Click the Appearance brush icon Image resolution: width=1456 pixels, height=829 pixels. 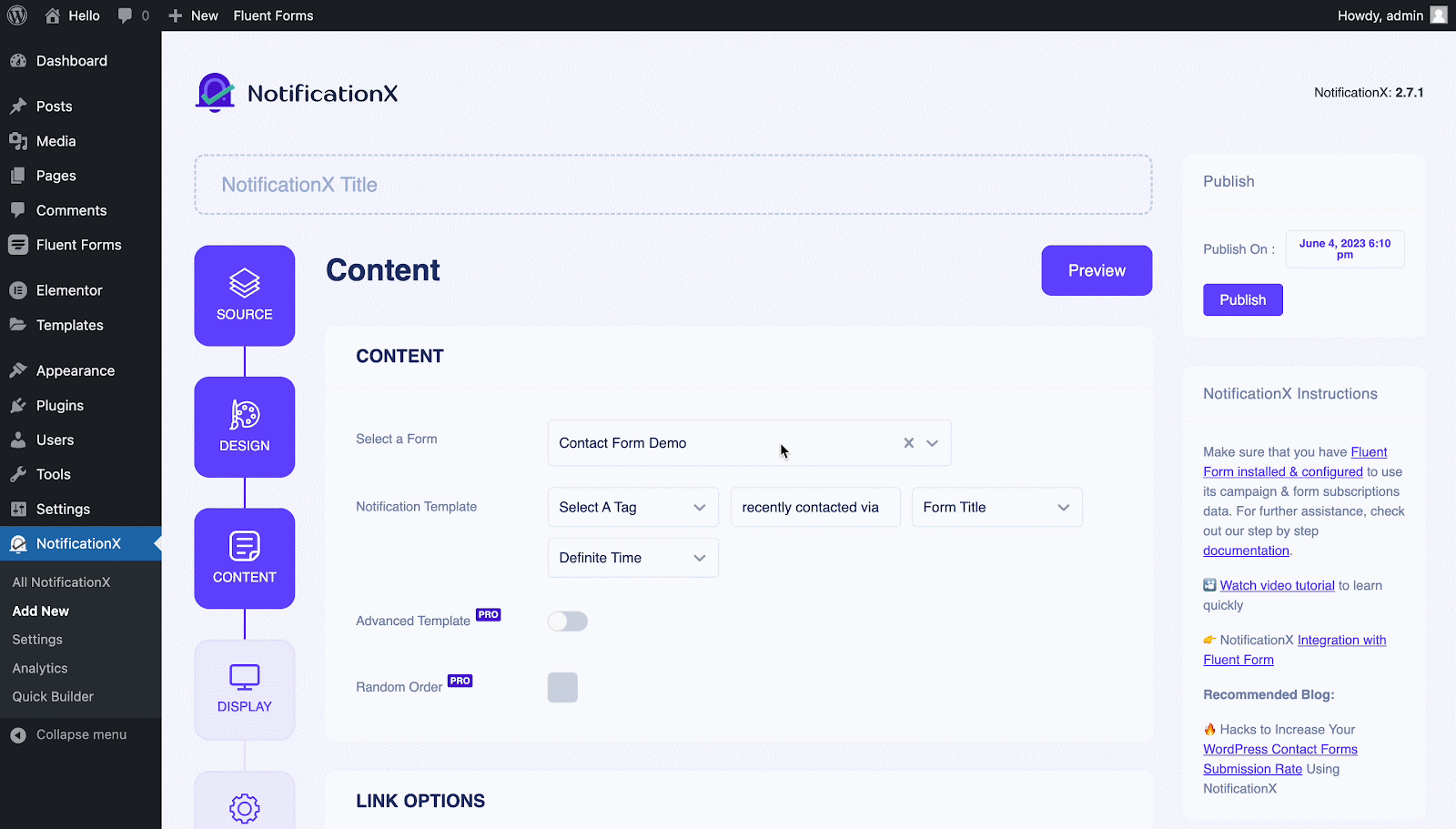pos(18,370)
